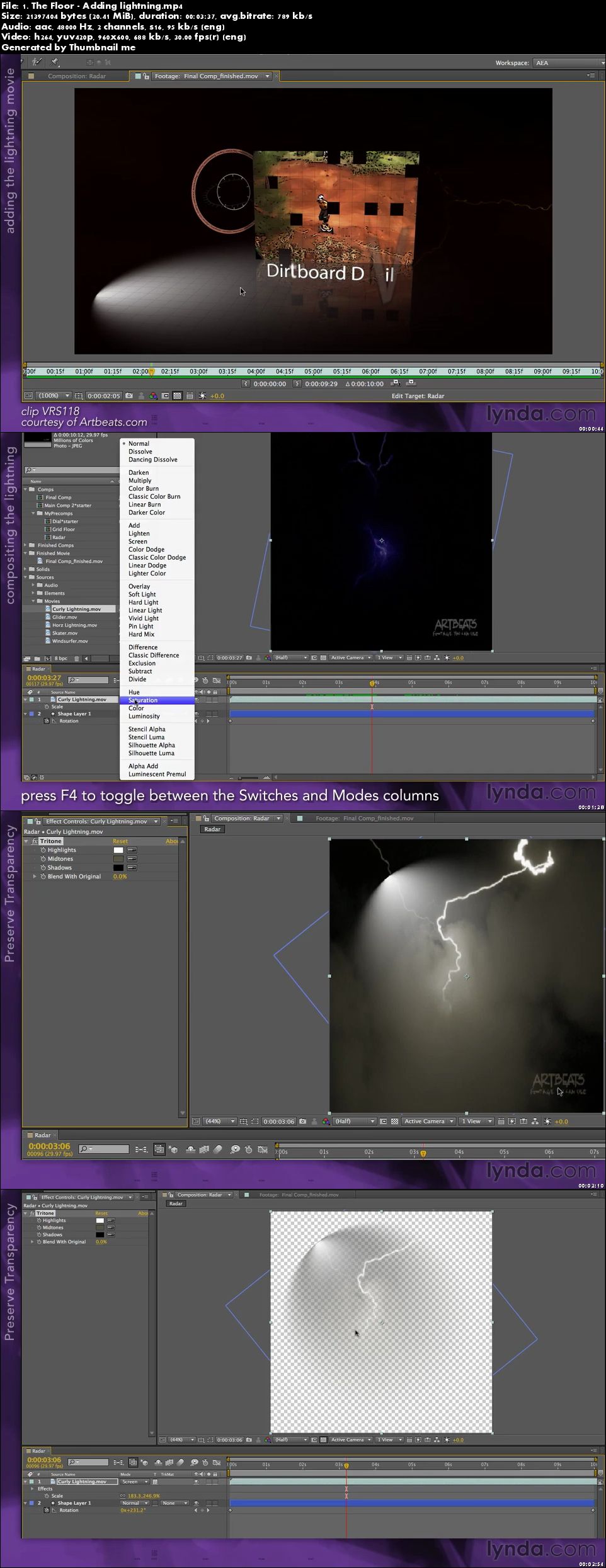Open composition flowchart icon in third frame viewer
The height and width of the screenshot is (1568, 606).
tap(534, 1122)
